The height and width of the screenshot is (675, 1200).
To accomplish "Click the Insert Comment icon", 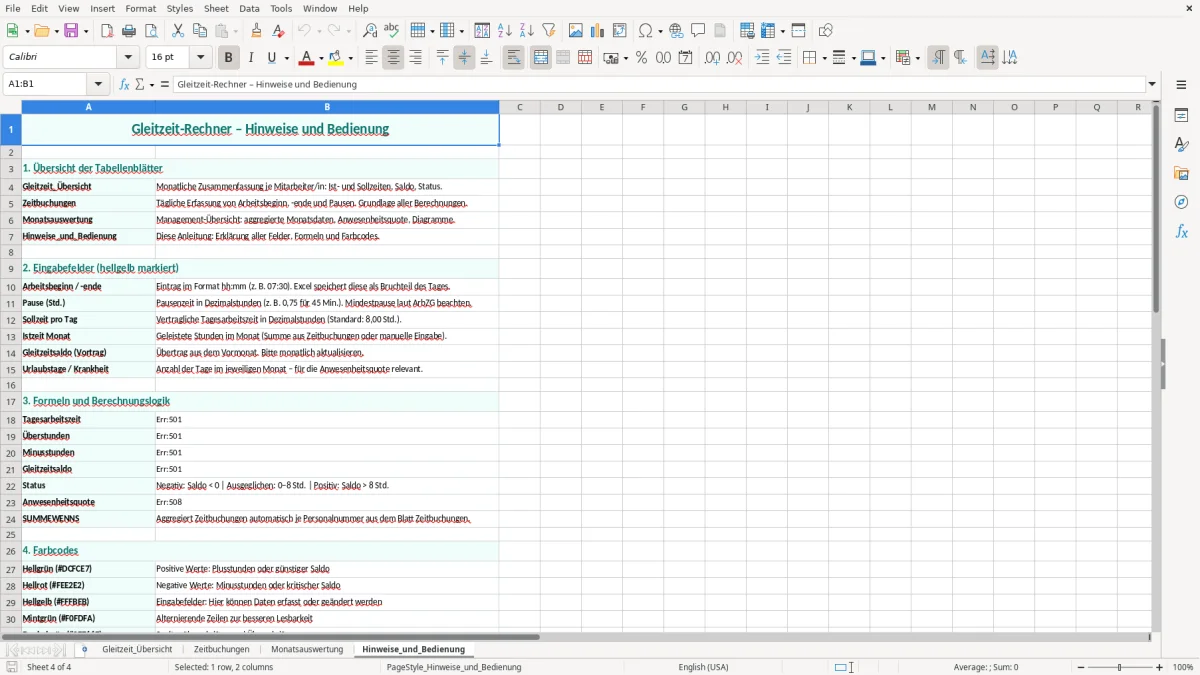I will click(698, 31).
